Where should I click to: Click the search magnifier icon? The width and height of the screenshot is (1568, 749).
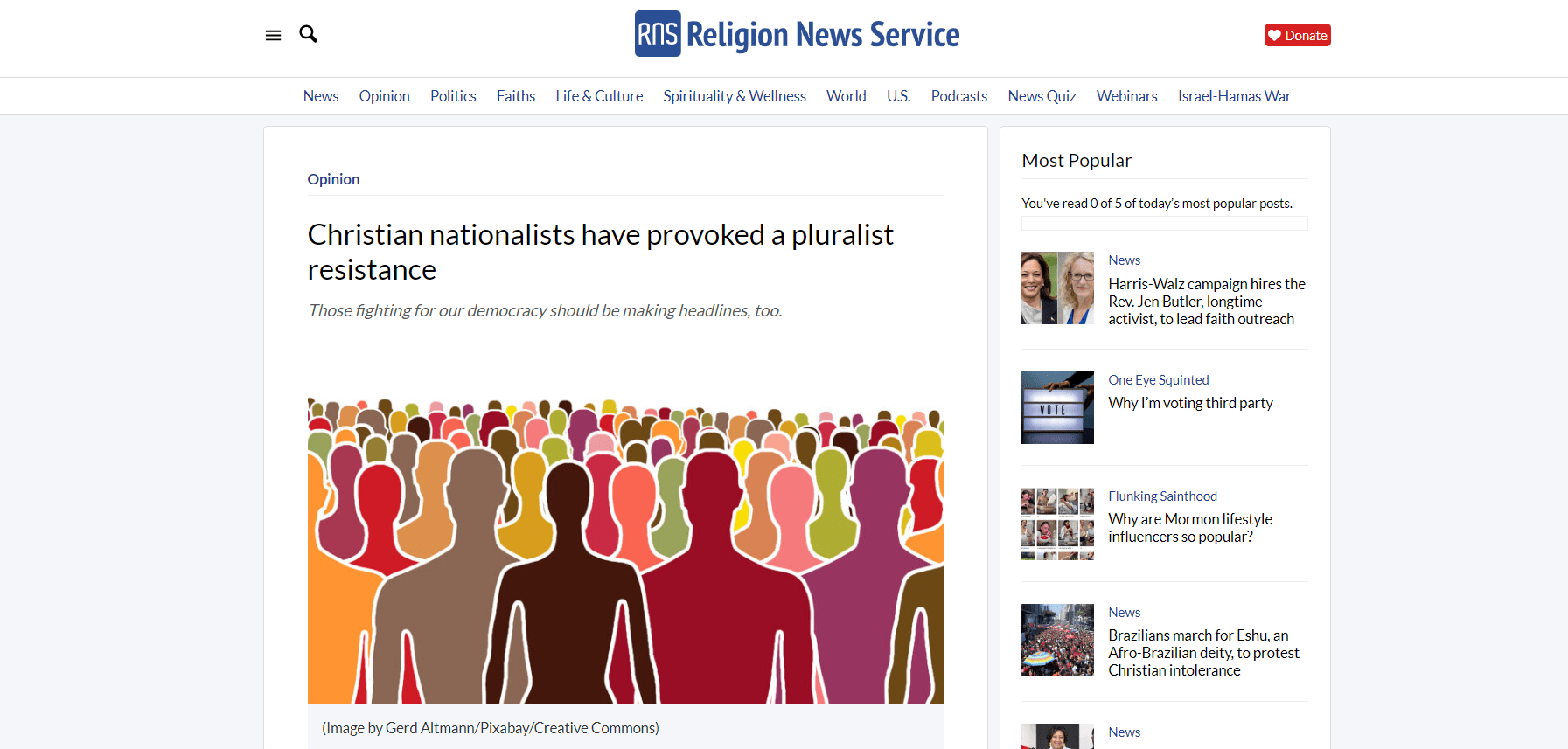(x=308, y=34)
